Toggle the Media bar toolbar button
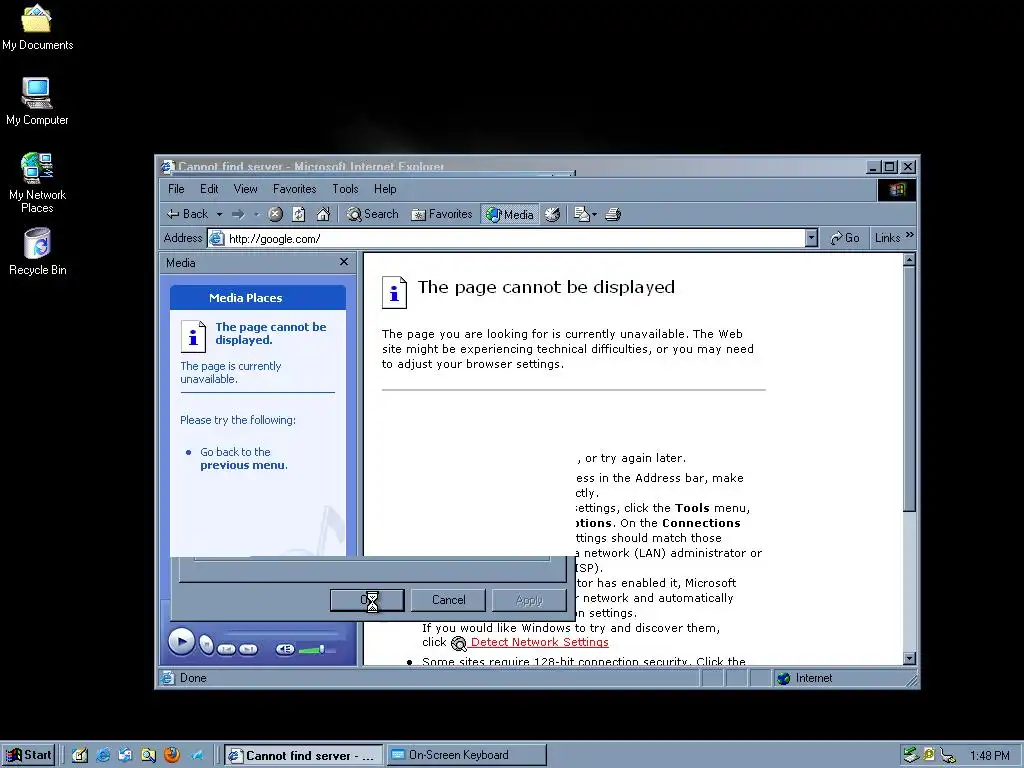Screen dimensions: 1024x768 (510, 214)
